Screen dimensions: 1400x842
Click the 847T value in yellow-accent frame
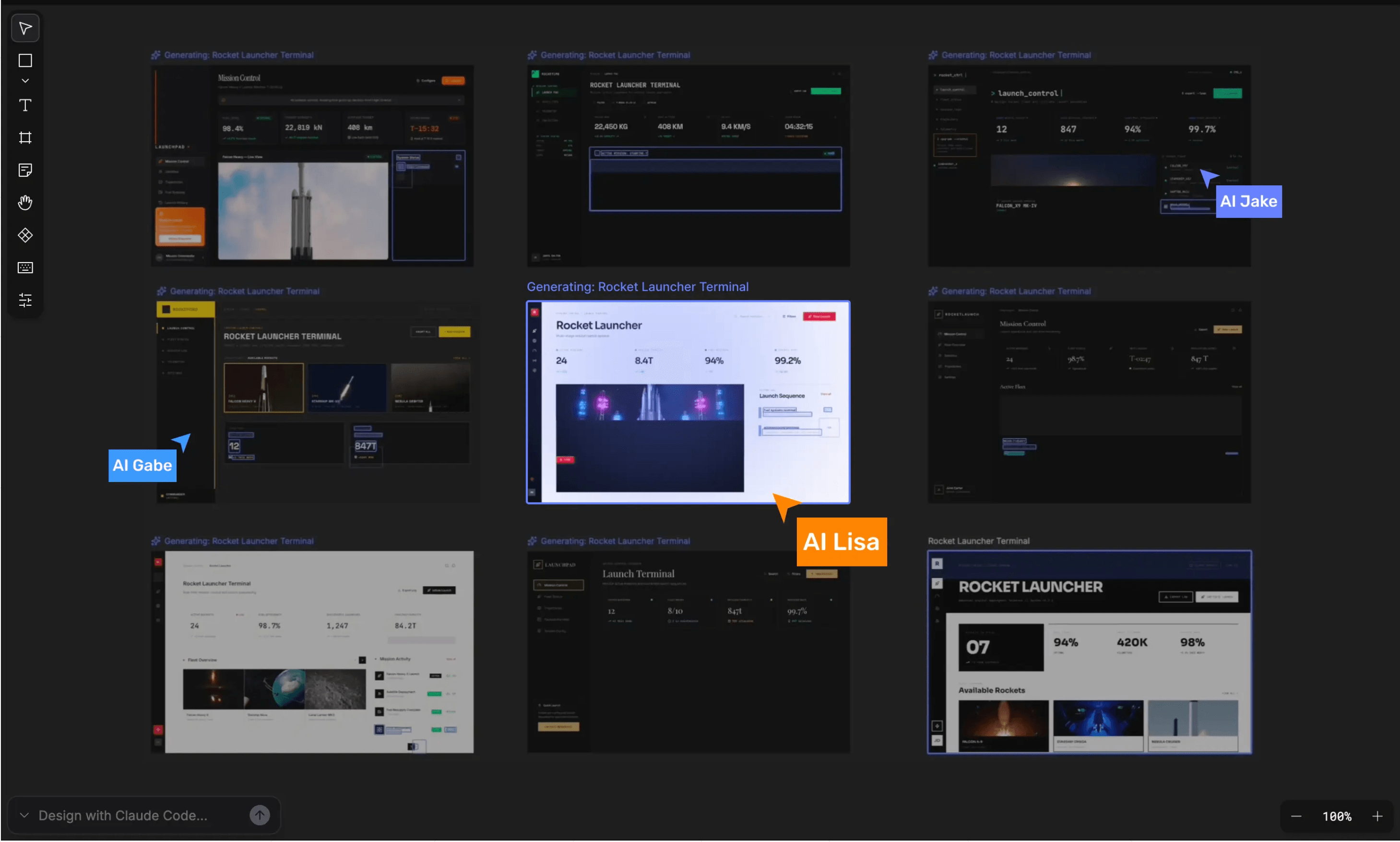coord(365,446)
